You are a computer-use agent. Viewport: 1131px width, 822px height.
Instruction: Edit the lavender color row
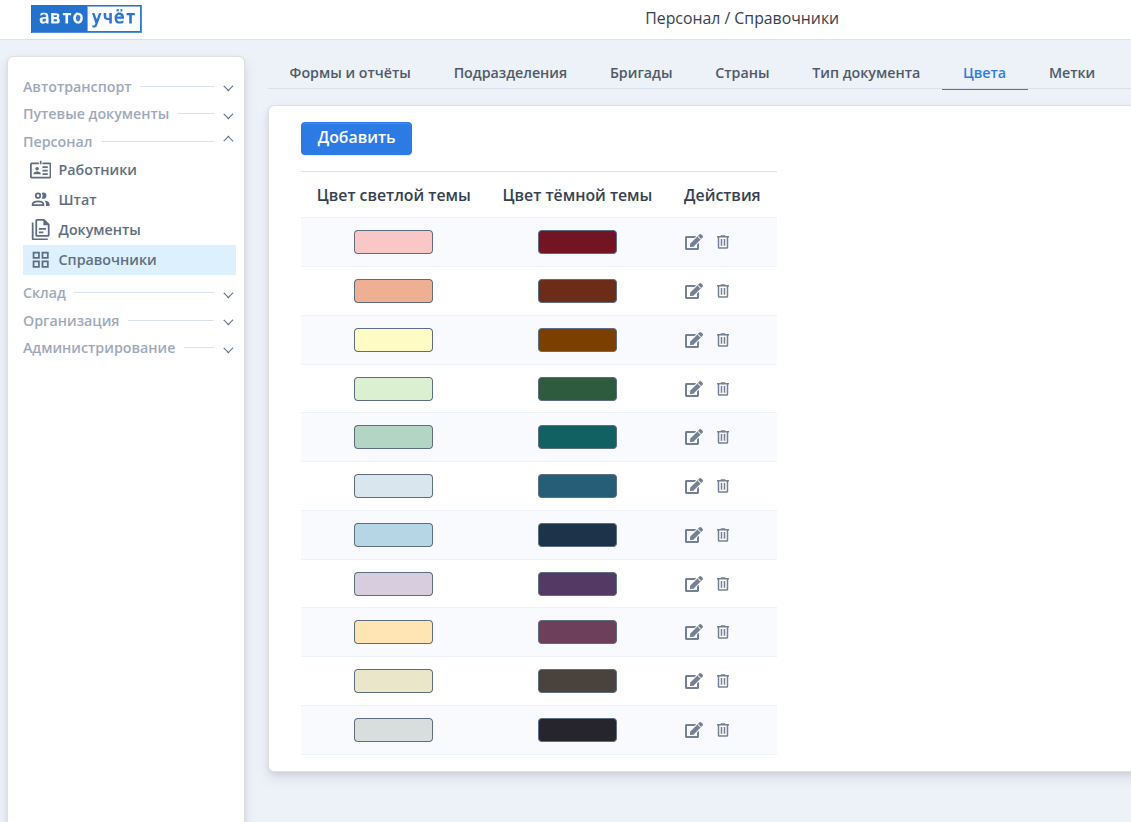[693, 584]
